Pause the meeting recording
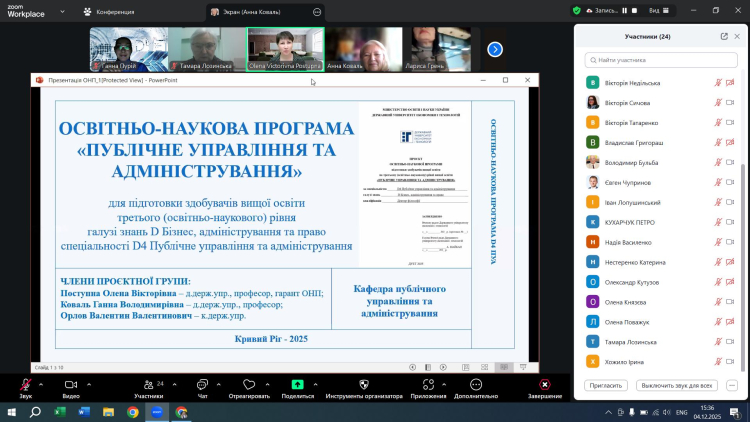 click(x=625, y=11)
